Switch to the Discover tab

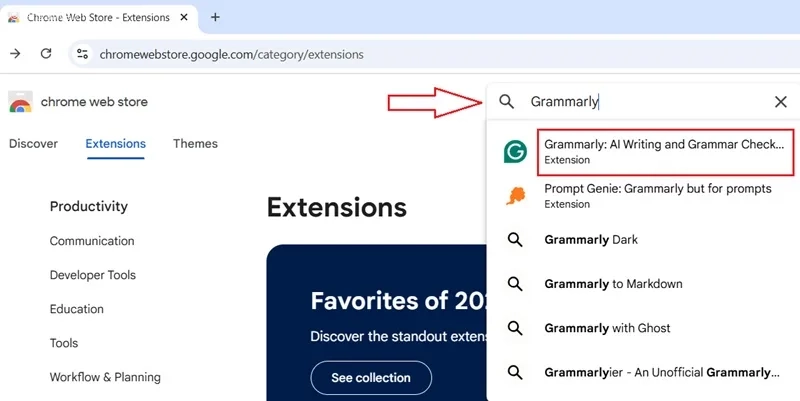(x=33, y=144)
